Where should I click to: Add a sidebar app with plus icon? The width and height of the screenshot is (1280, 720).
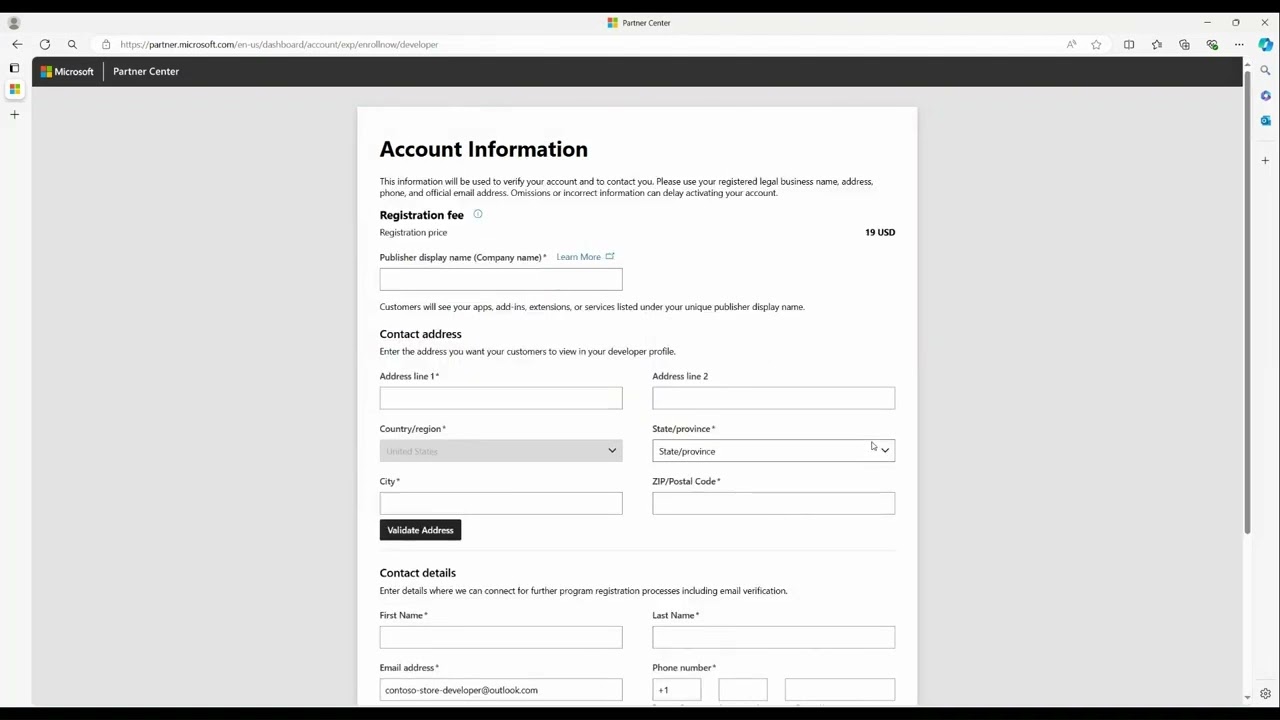1265,160
